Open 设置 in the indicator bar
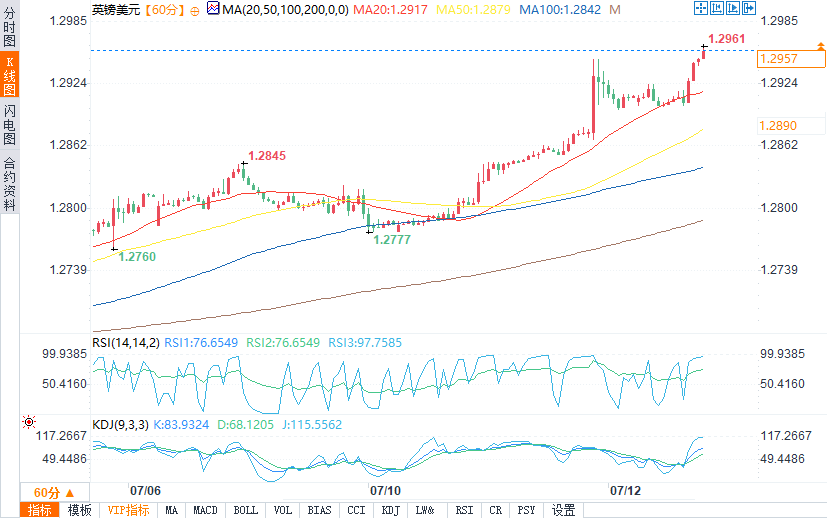This screenshot has height=518, width=827. 563,510
